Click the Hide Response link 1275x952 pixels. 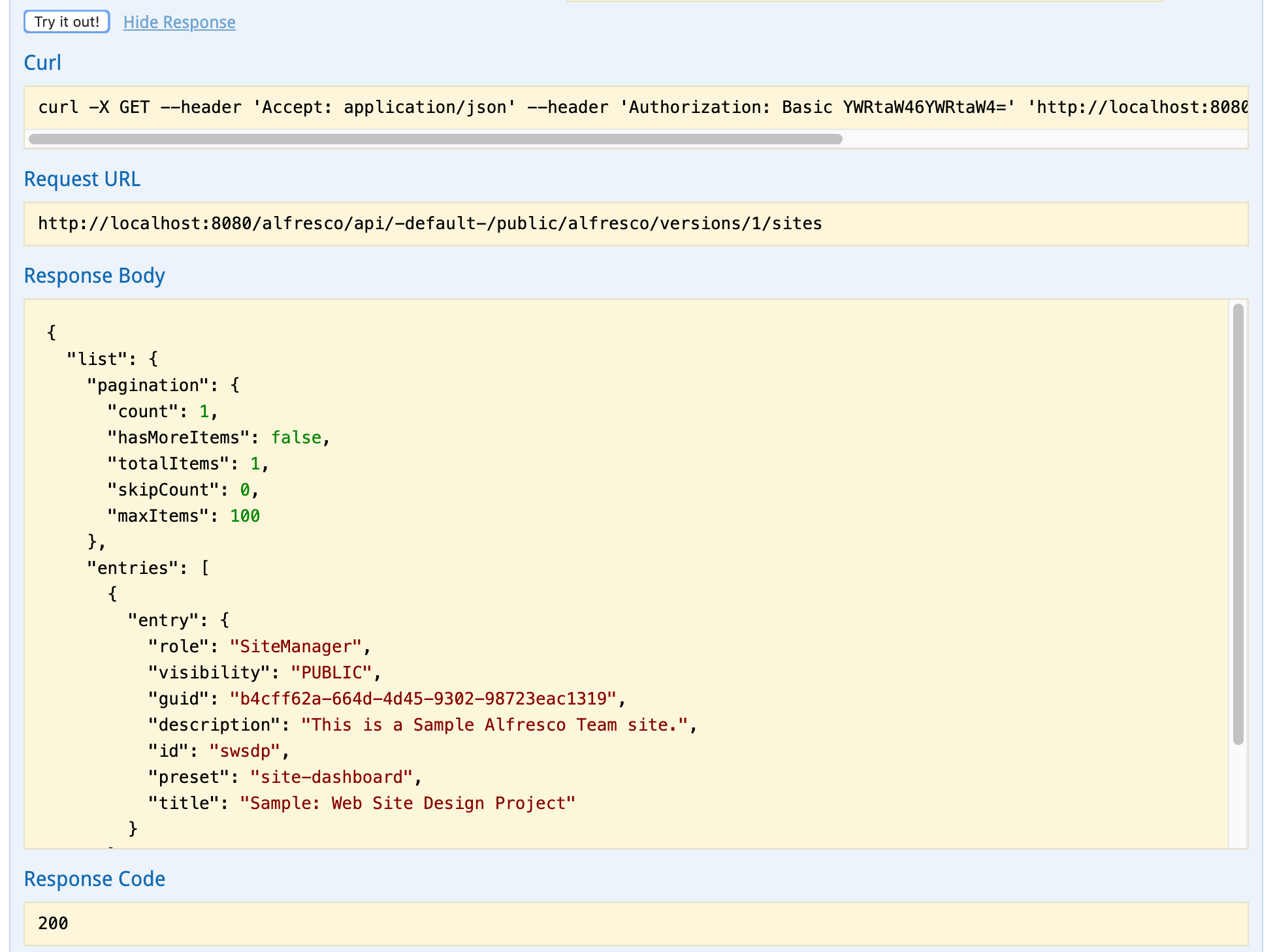point(179,22)
